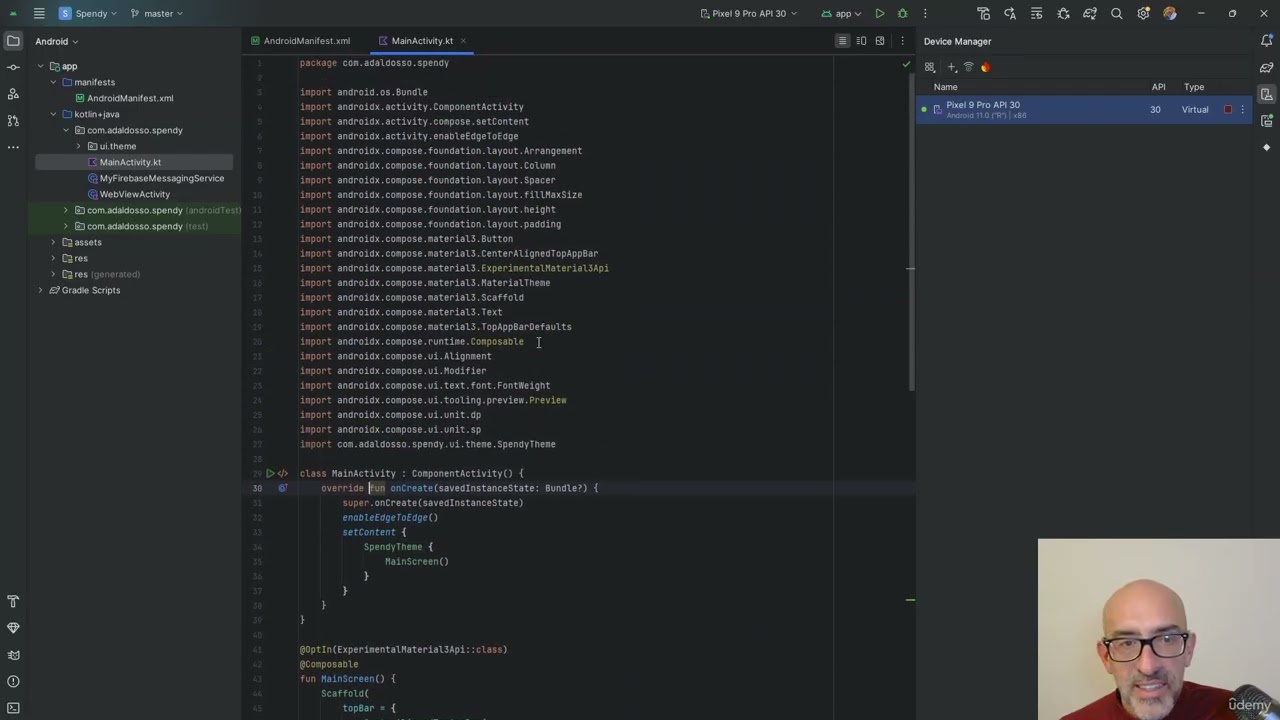Open the Terminal tool window

(x=13, y=707)
